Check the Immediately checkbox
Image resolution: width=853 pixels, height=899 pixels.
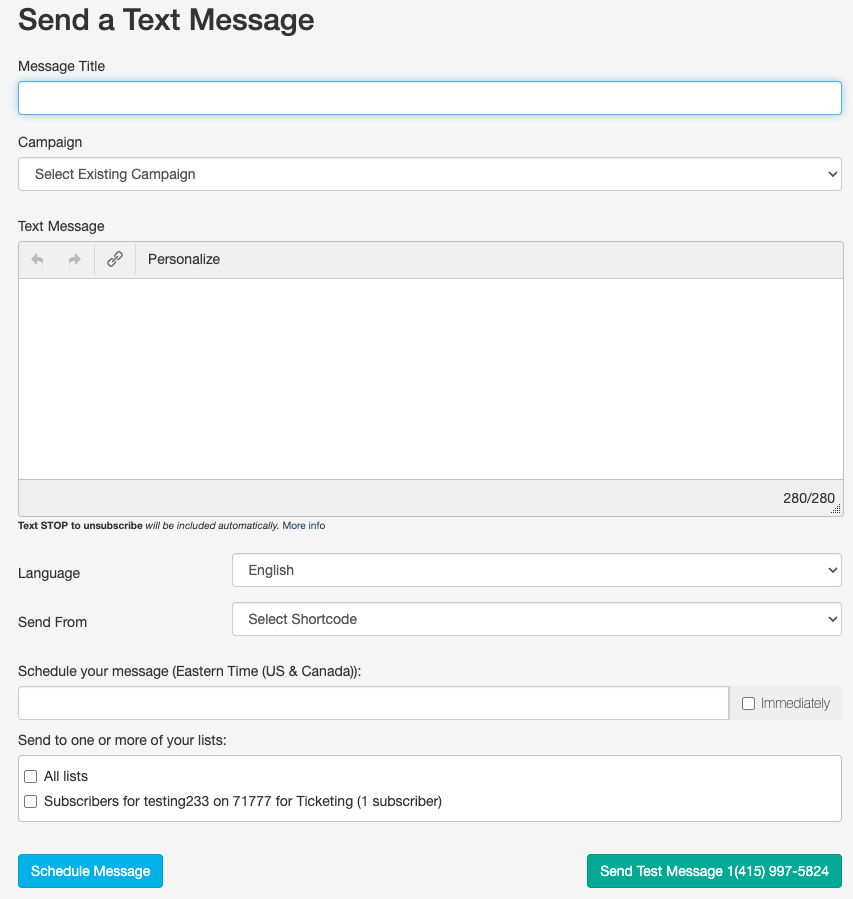748,704
